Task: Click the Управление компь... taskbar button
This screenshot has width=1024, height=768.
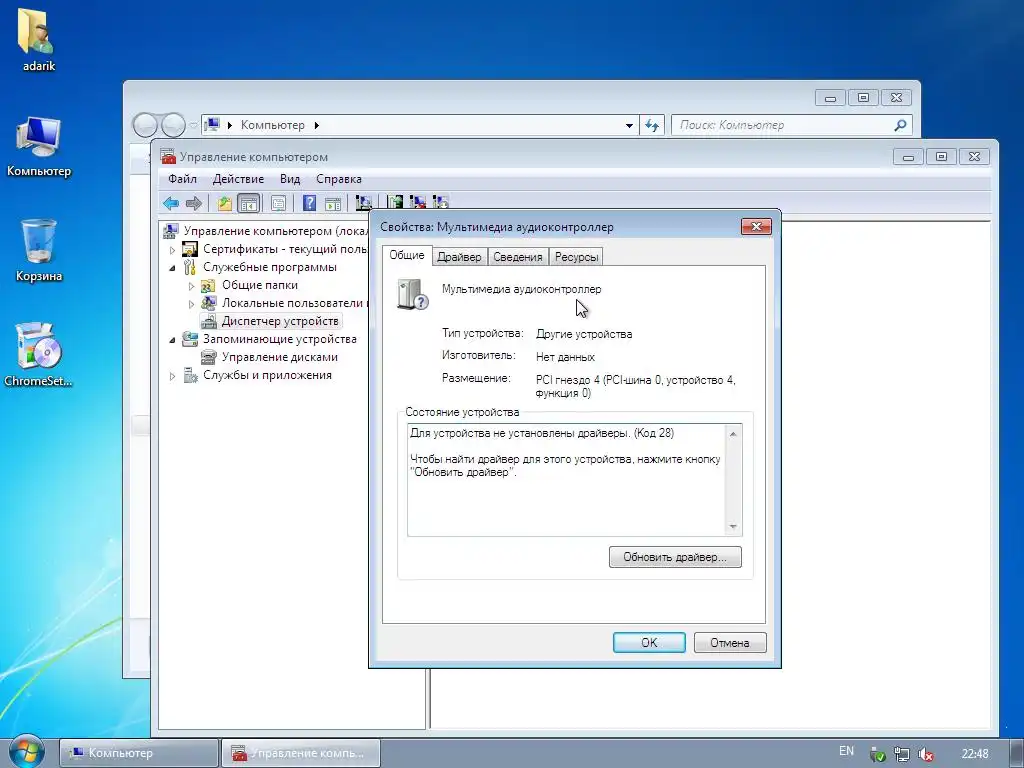Action: click(x=300, y=753)
